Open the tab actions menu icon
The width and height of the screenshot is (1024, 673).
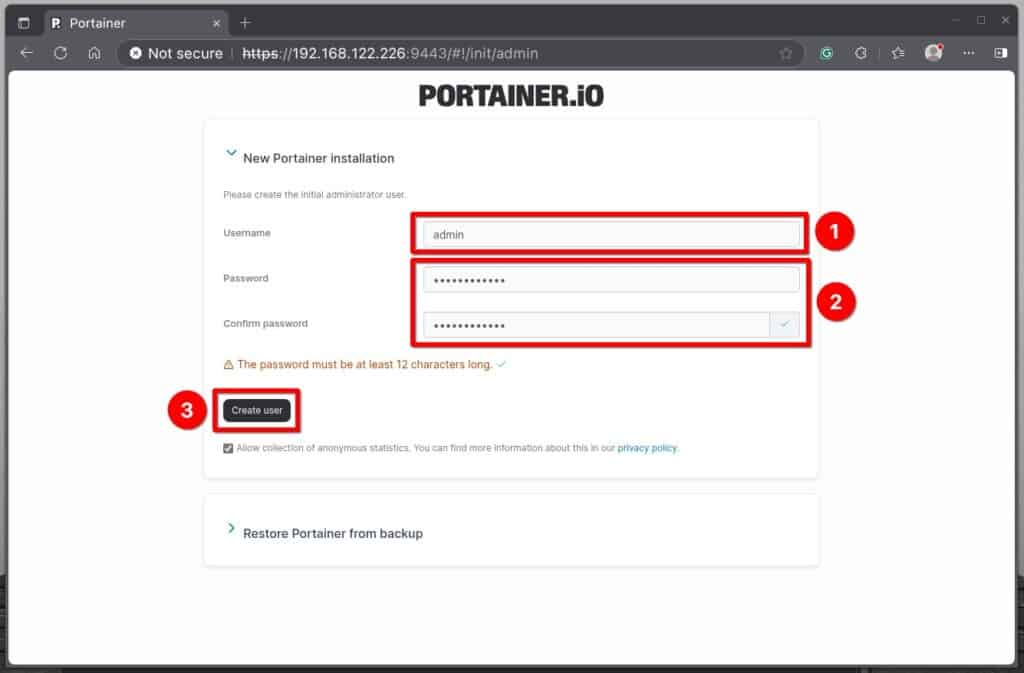(x=24, y=23)
